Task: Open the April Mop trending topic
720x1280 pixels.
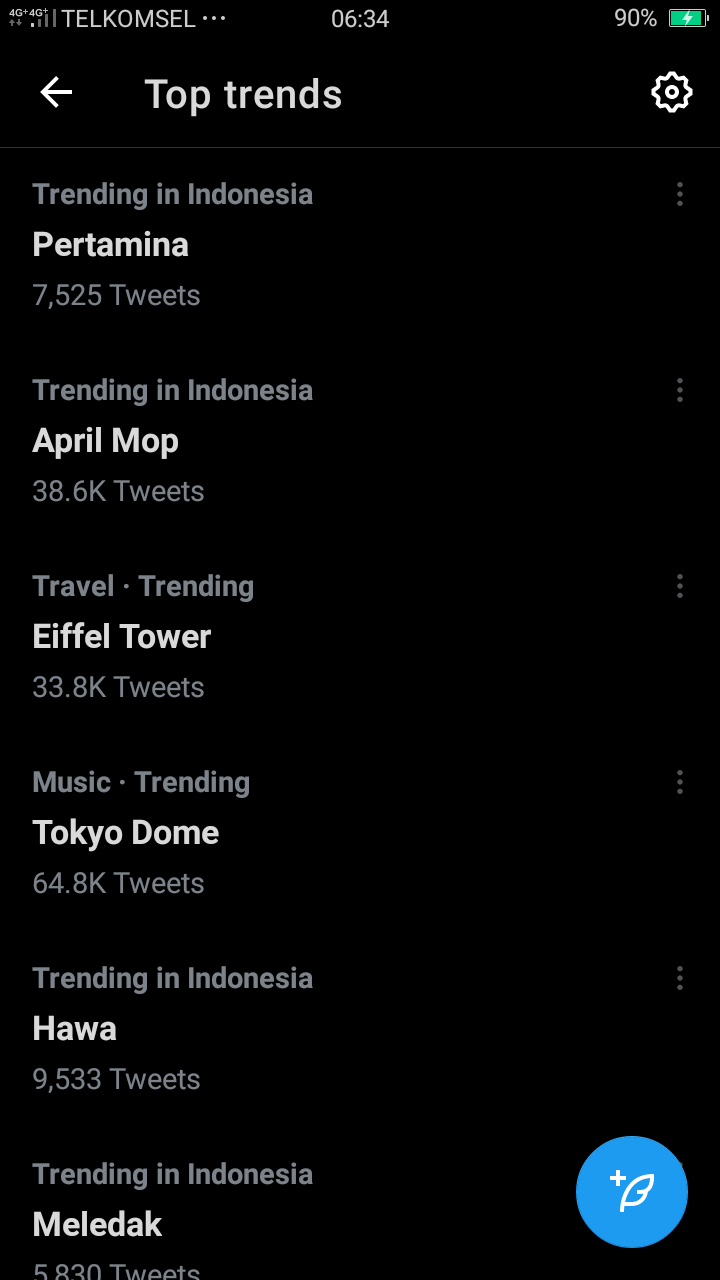Action: pos(106,441)
